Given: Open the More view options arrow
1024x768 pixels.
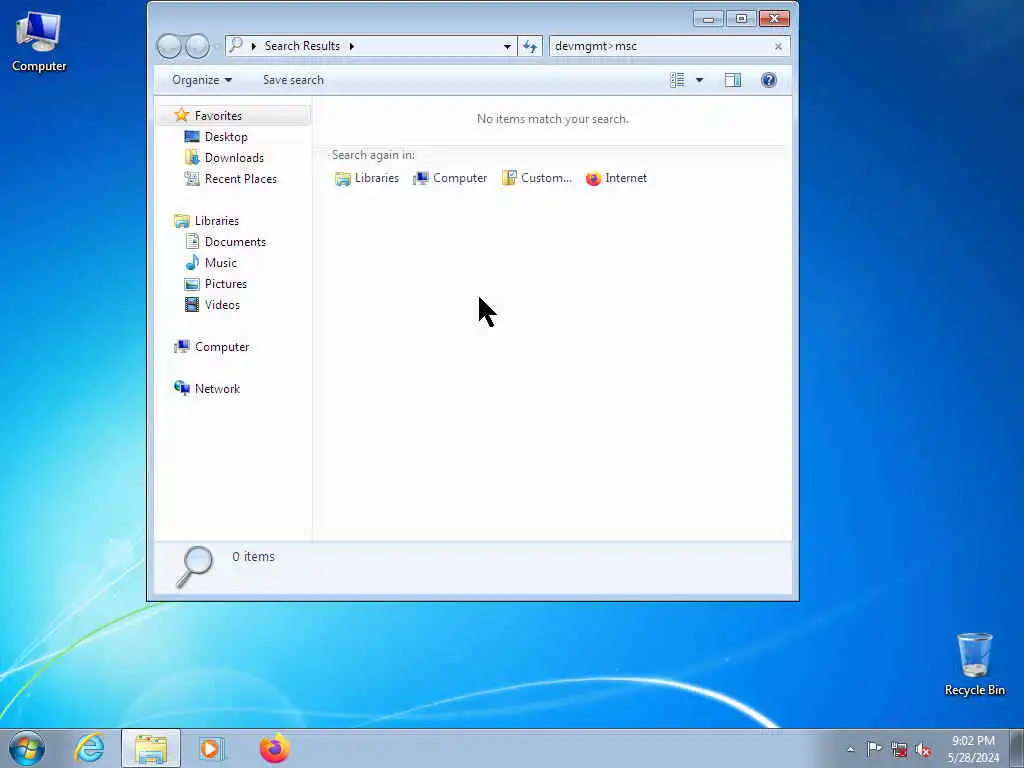Looking at the screenshot, I should point(699,80).
